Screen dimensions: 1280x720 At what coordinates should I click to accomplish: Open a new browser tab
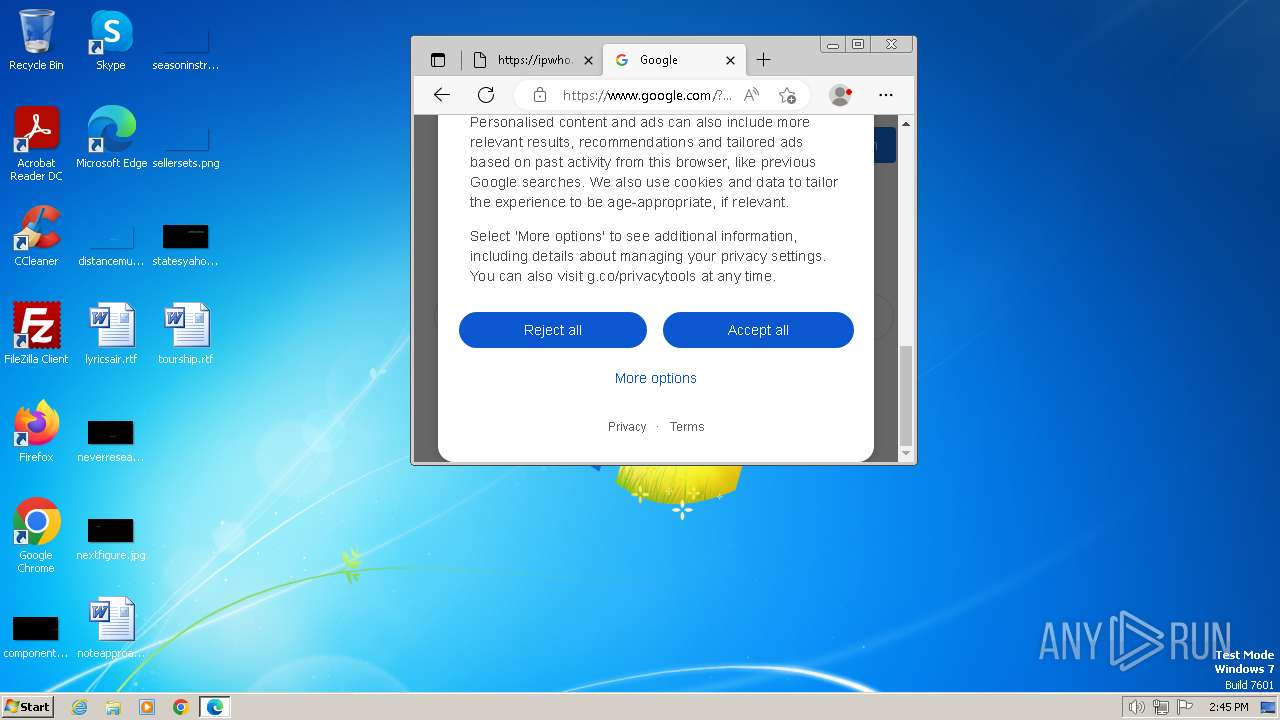tap(763, 60)
